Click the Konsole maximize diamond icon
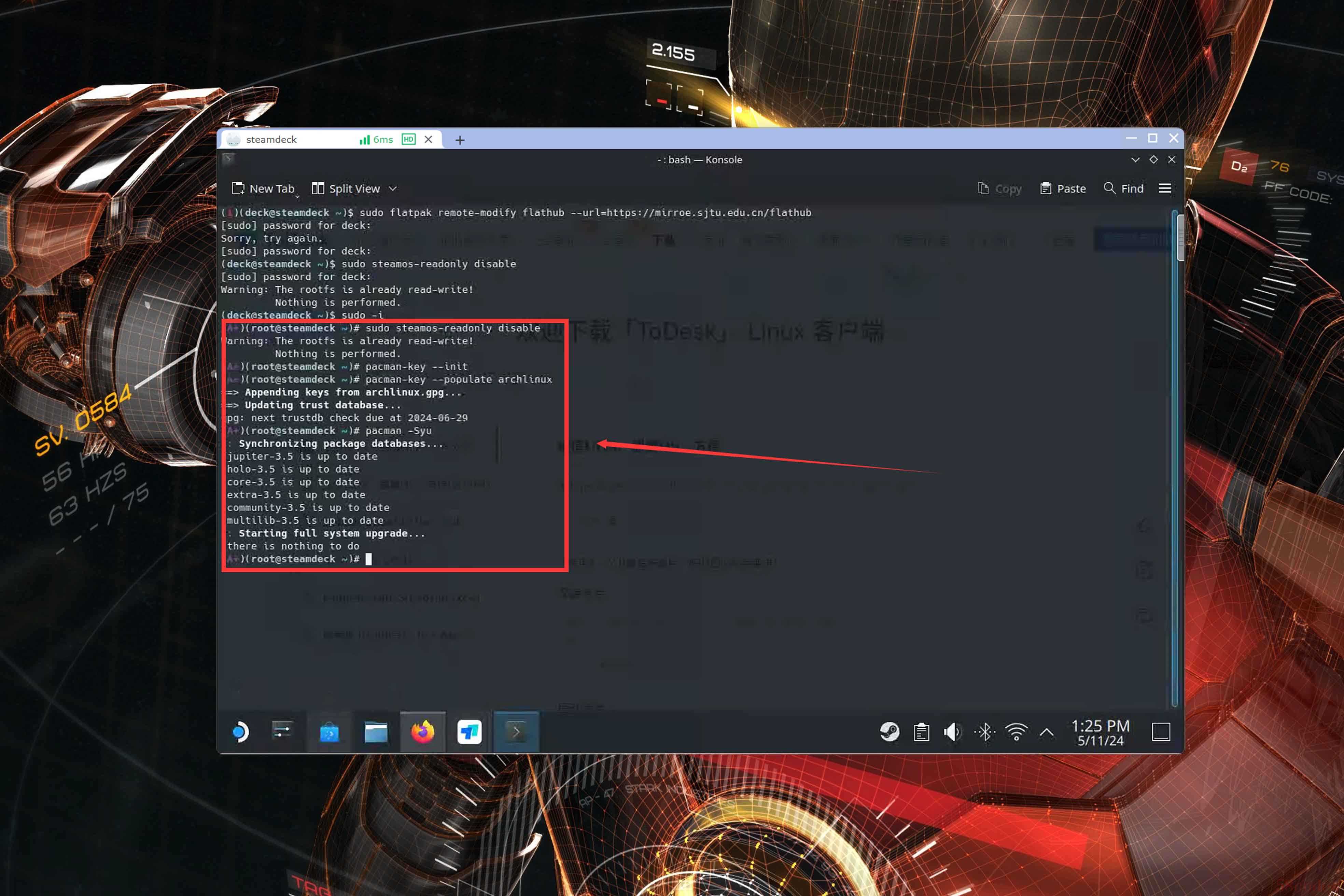Screen dimensions: 1344x896 [x=1153, y=159]
